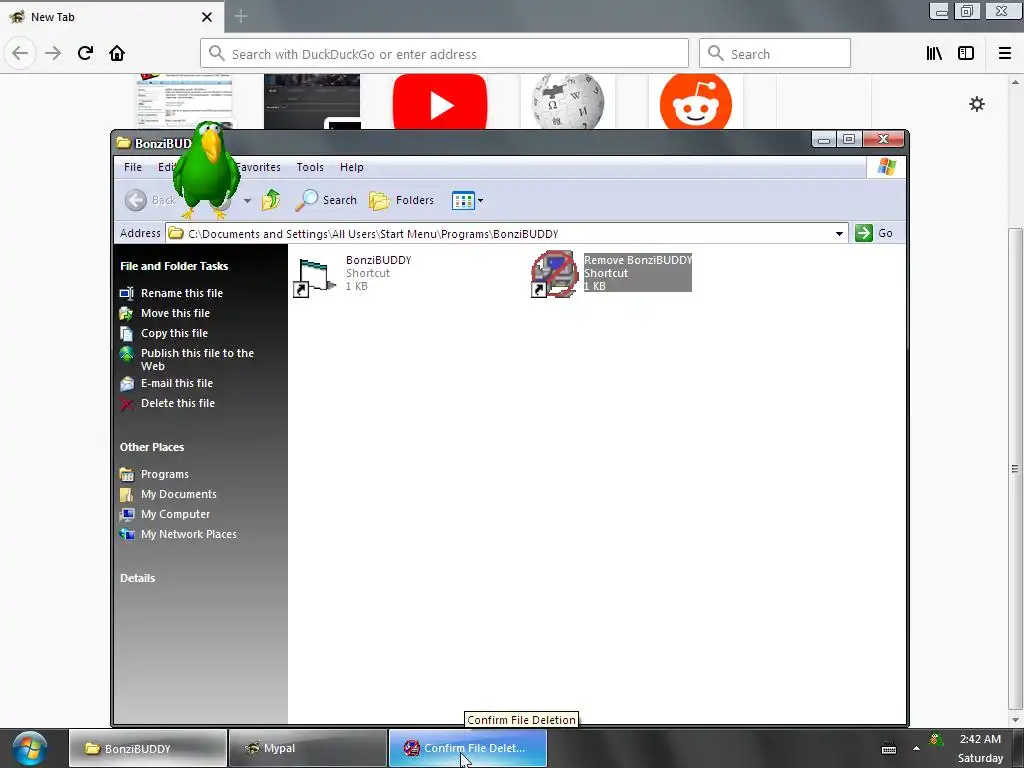Select the Remove BonziBUDDY shortcut icon

(554, 274)
